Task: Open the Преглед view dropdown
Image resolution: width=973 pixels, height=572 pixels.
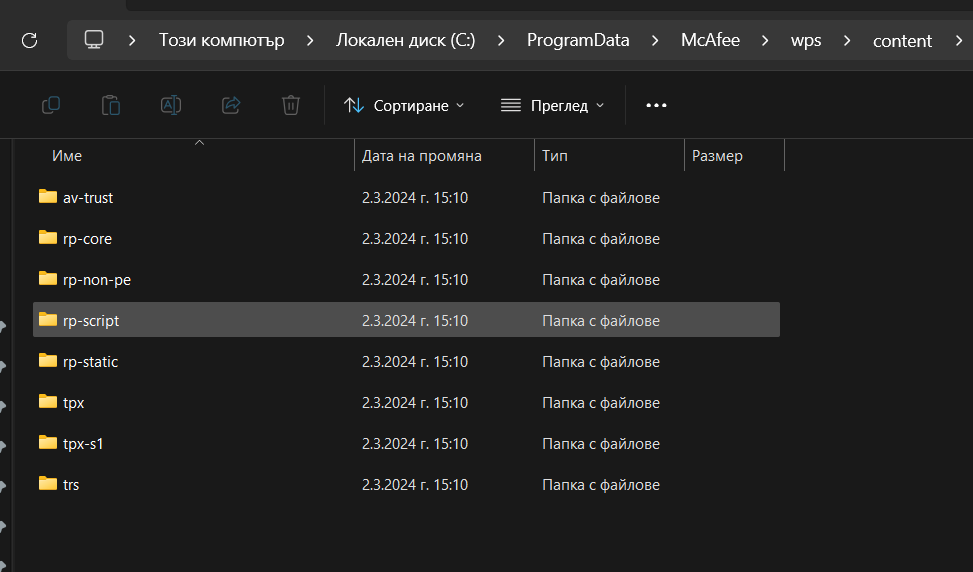Action: pyautogui.click(x=552, y=105)
